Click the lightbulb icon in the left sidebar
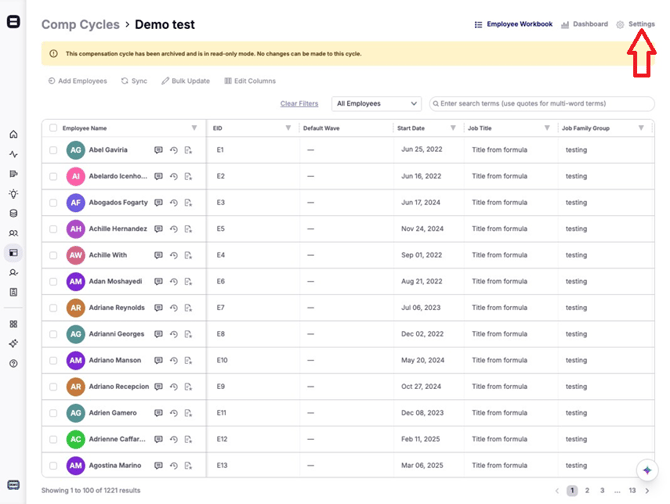This screenshot has height=504, width=670. coord(13,194)
